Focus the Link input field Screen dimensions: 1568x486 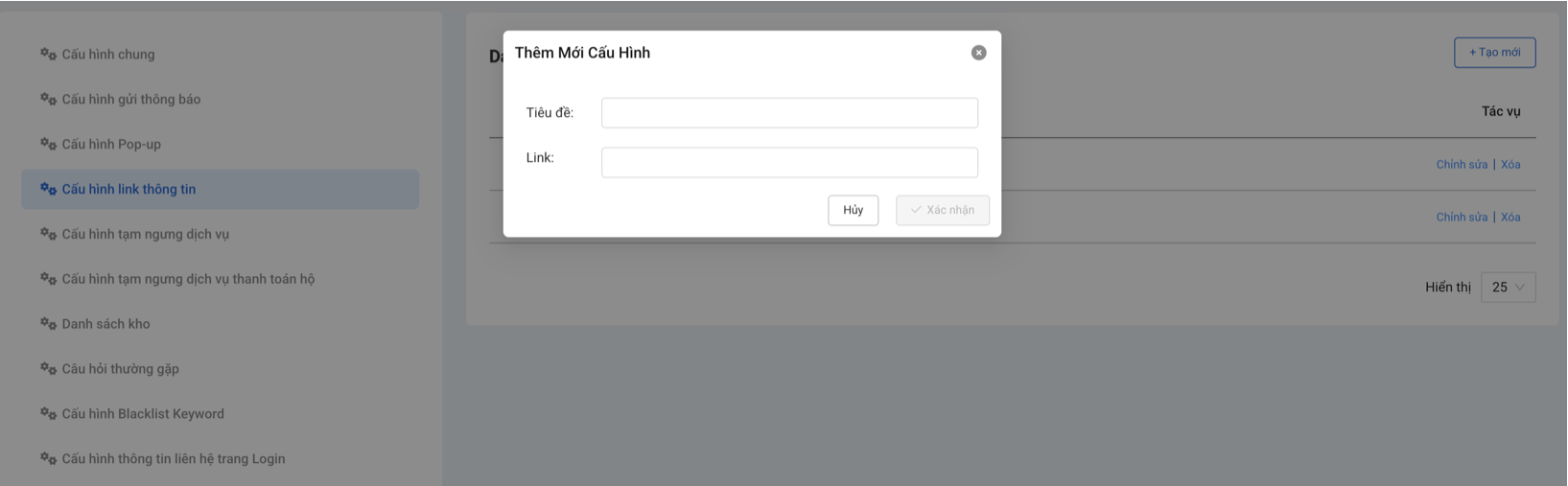(789, 163)
